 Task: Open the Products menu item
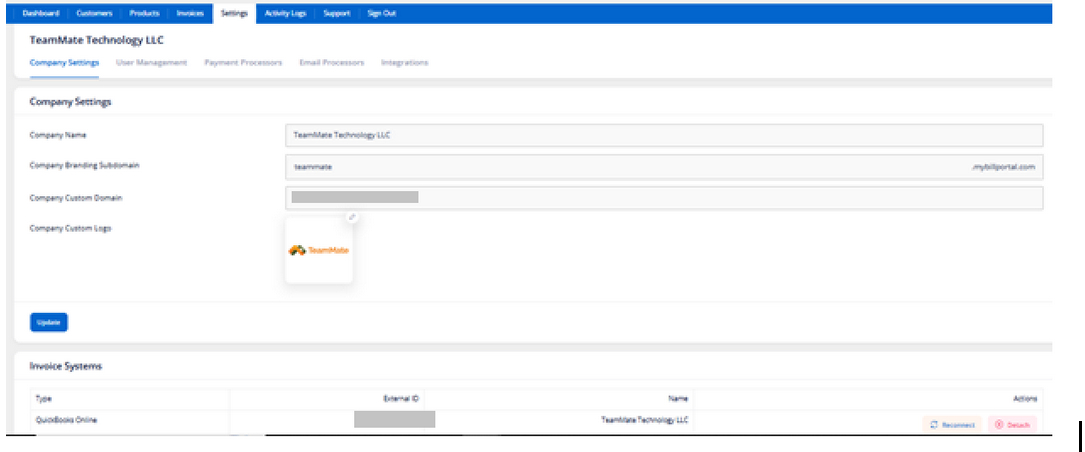click(145, 13)
